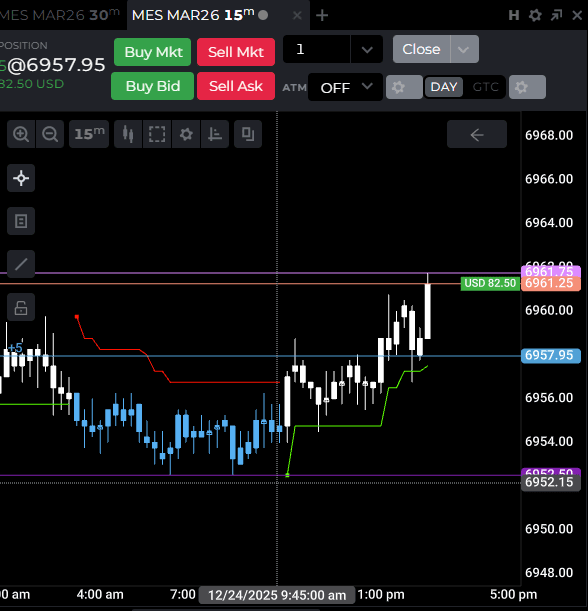This screenshot has height=611, width=588.
Task: Click the 4:00 am time axis label
Action: click(x=100, y=595)
